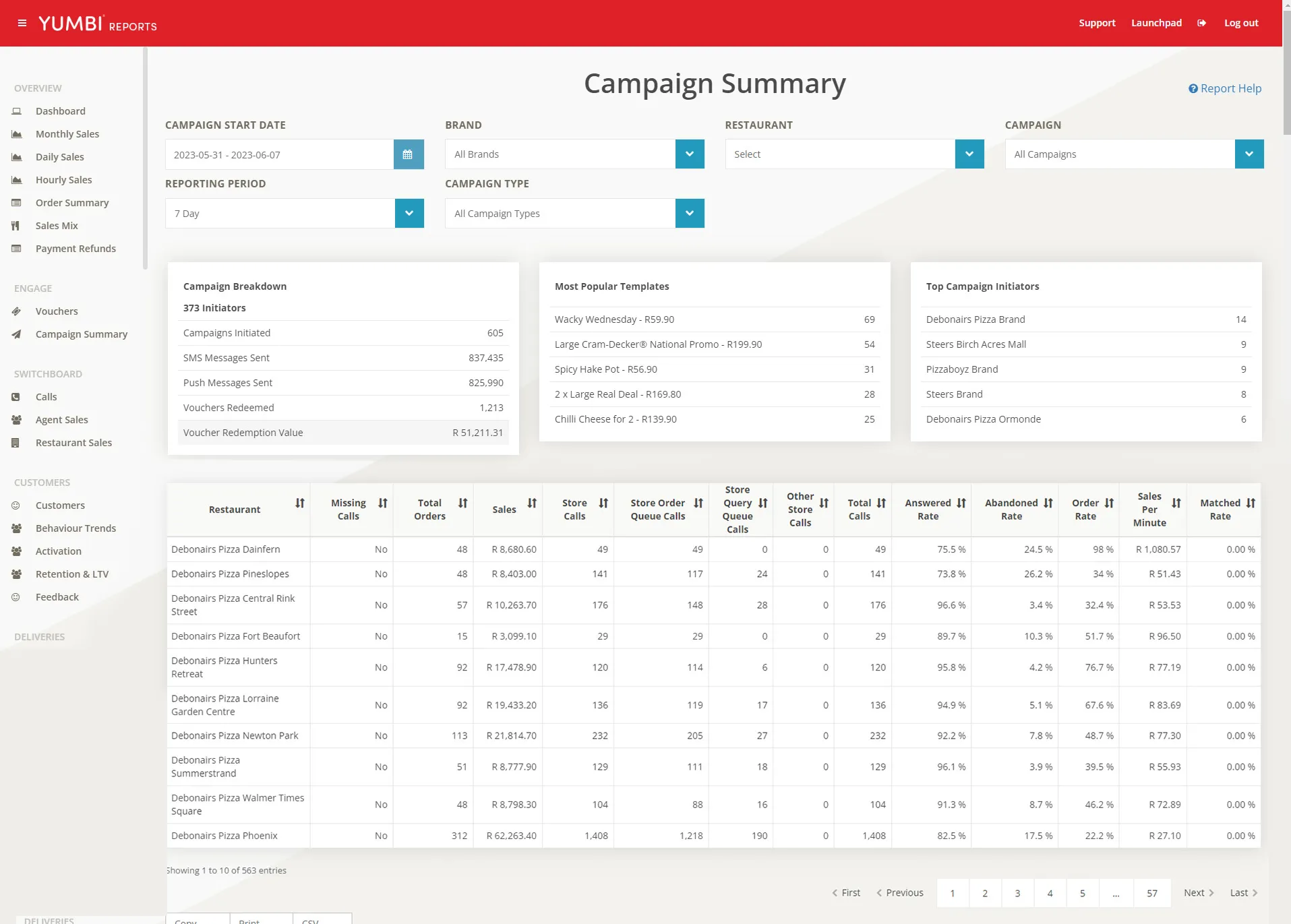The height and width of the screenshot is (924, 1291).
Task: Sort by Order Rate column arrows
Action: coord(1109,503)
